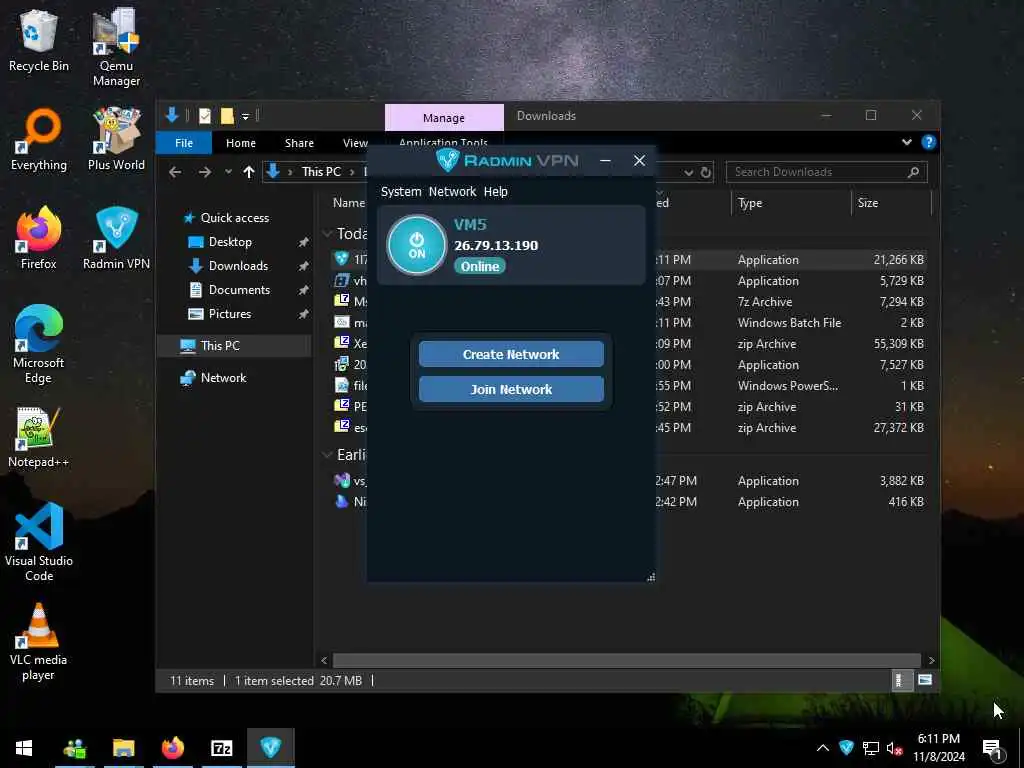Open the Help menu in Radmin VPN
The image size is (1024, 768).
[496, 191]
